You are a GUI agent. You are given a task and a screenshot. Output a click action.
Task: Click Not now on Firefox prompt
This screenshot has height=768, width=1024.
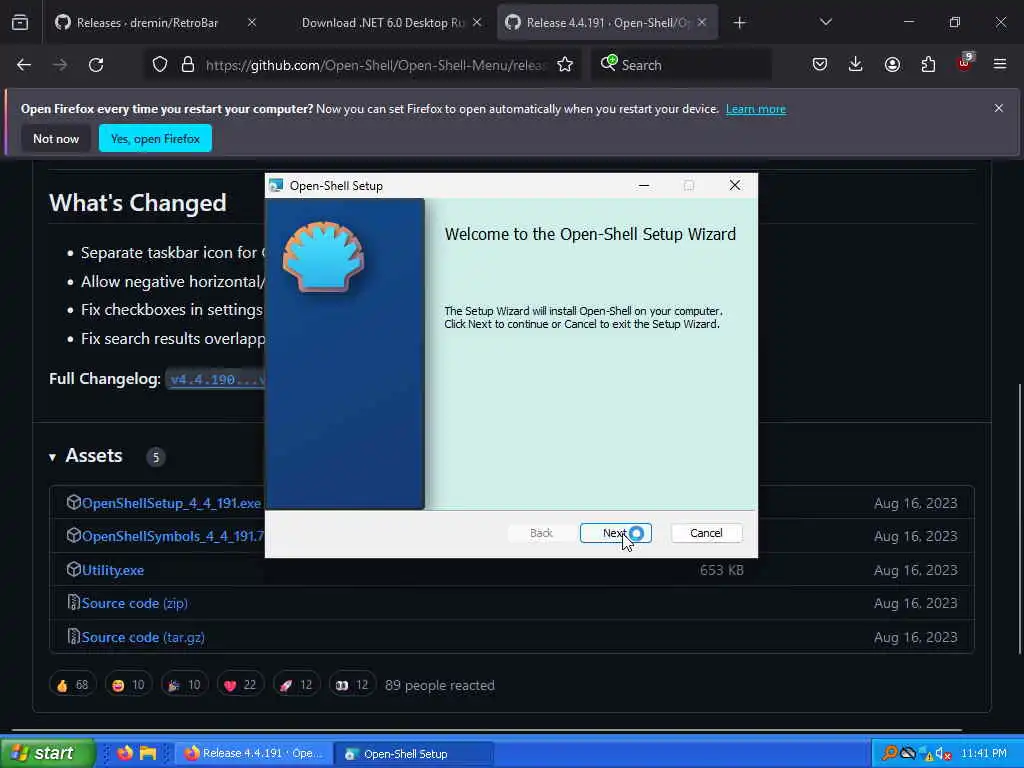pos(56,138)
